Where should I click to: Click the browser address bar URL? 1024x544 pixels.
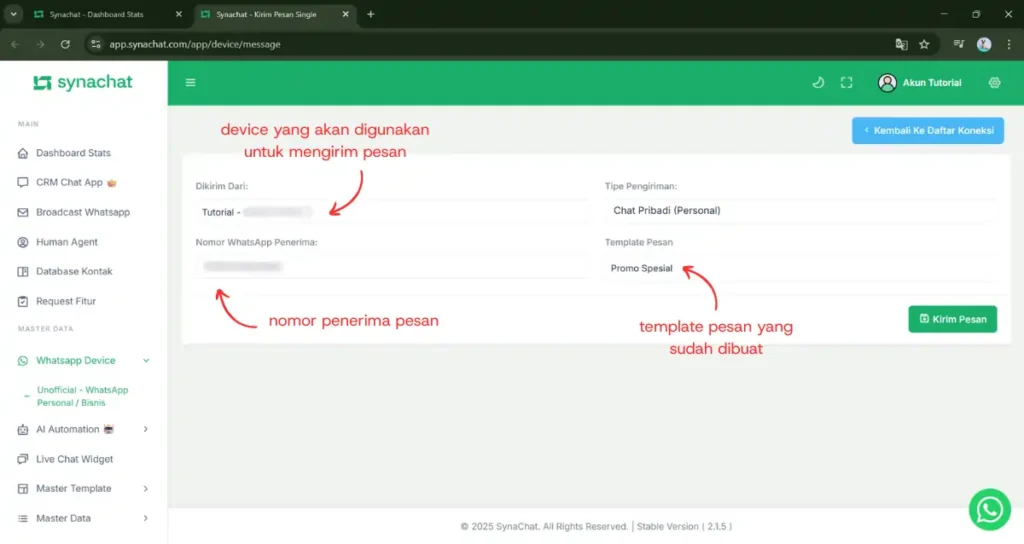tap(195, 44)
